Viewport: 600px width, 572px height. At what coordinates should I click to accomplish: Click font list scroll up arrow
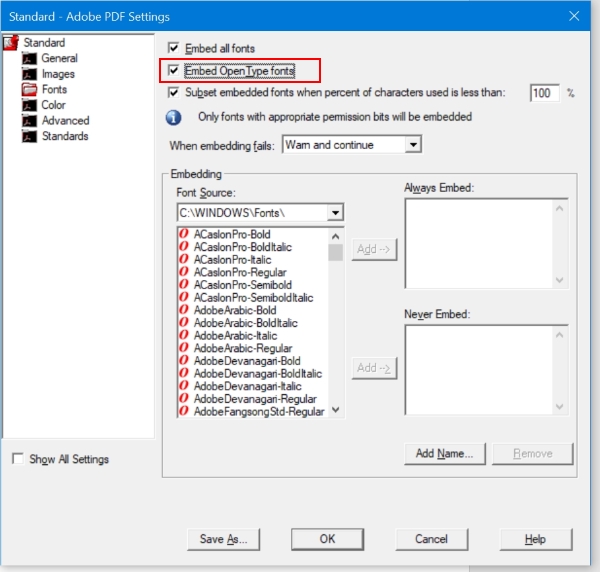pos(336,236)
